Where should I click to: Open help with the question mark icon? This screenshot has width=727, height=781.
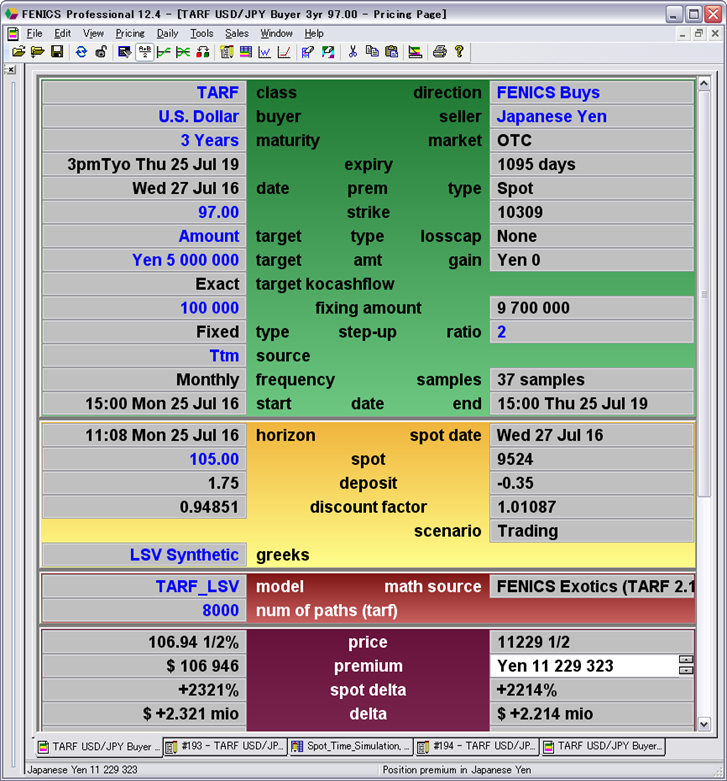click(459, 52)
